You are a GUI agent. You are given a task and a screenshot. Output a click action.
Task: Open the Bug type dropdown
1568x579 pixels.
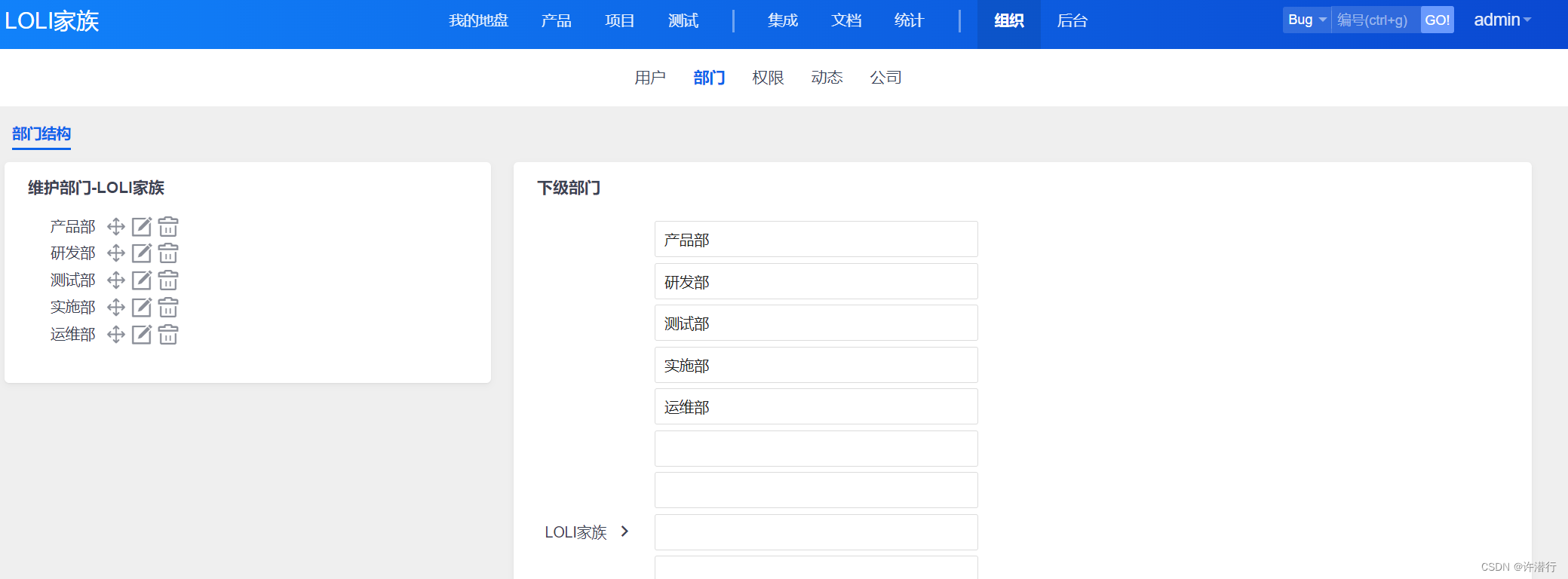pyautogui.click(x=1307, y=20)
